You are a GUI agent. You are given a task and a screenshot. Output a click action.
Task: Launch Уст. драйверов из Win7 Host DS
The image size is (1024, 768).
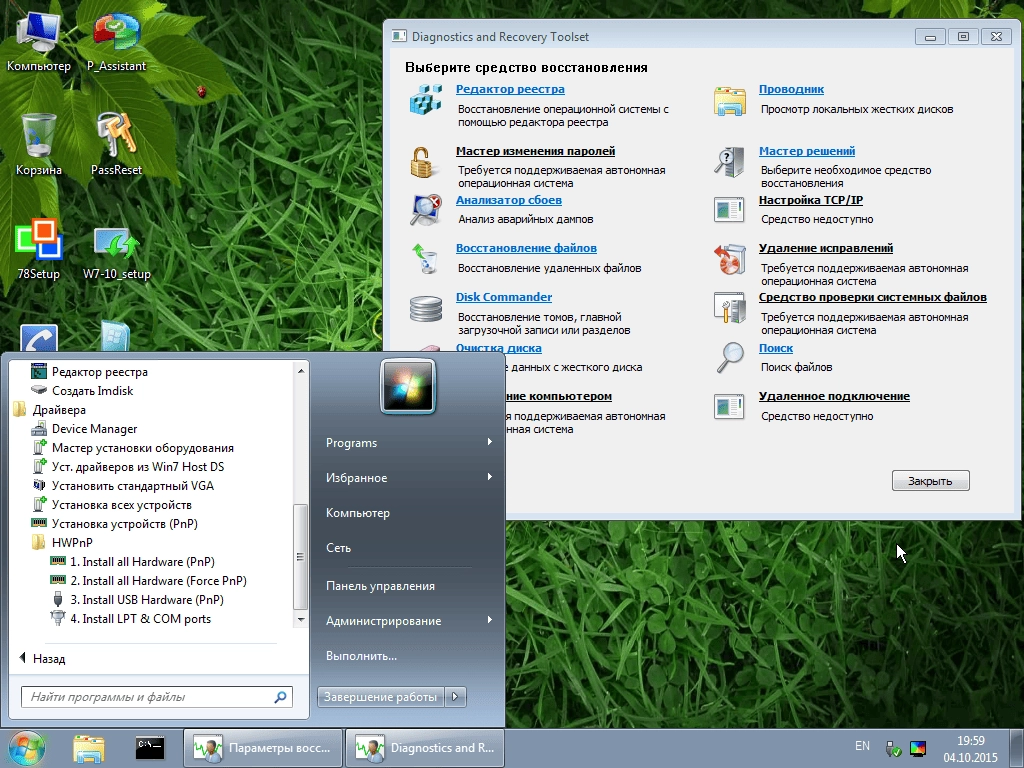[x=128, y=467]
